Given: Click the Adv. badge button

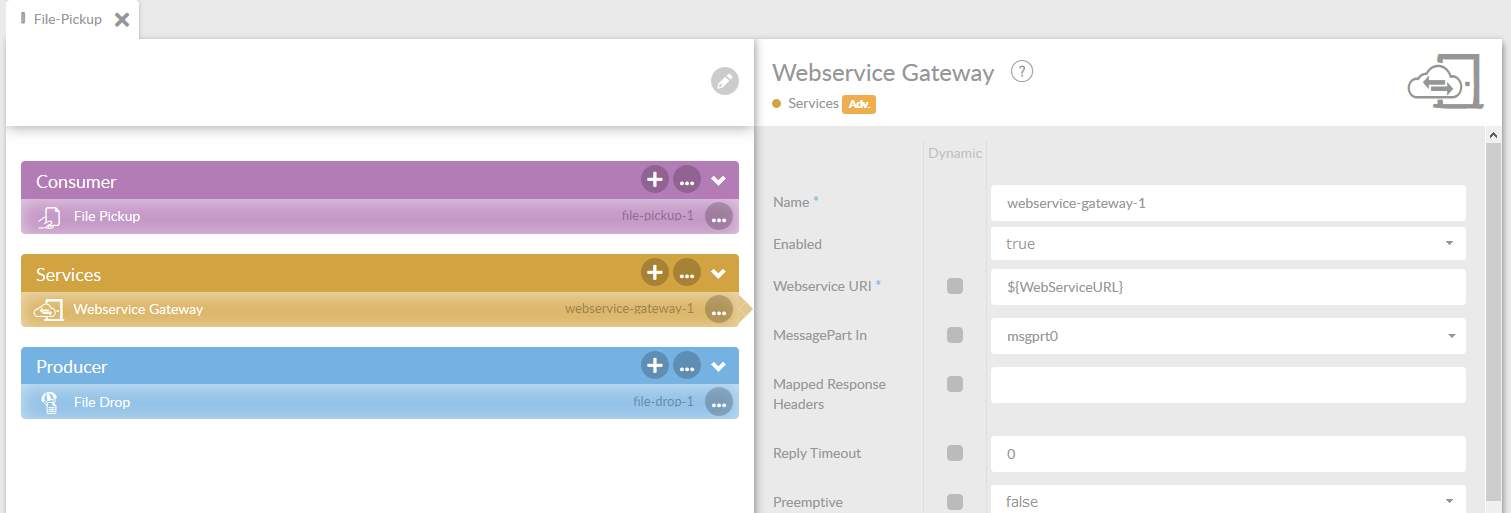Looking at the screenshot, I should (x=859, y=104).
